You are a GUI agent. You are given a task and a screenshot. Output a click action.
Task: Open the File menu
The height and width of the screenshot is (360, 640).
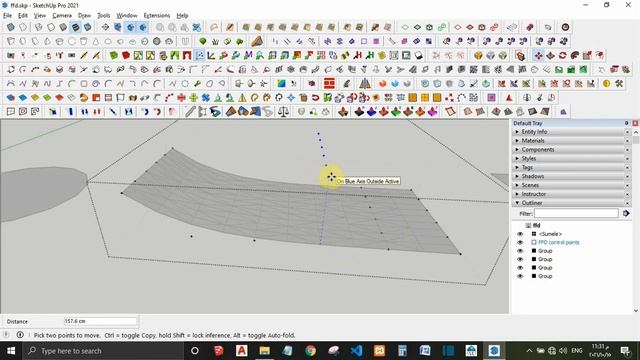tap(7, 16)
